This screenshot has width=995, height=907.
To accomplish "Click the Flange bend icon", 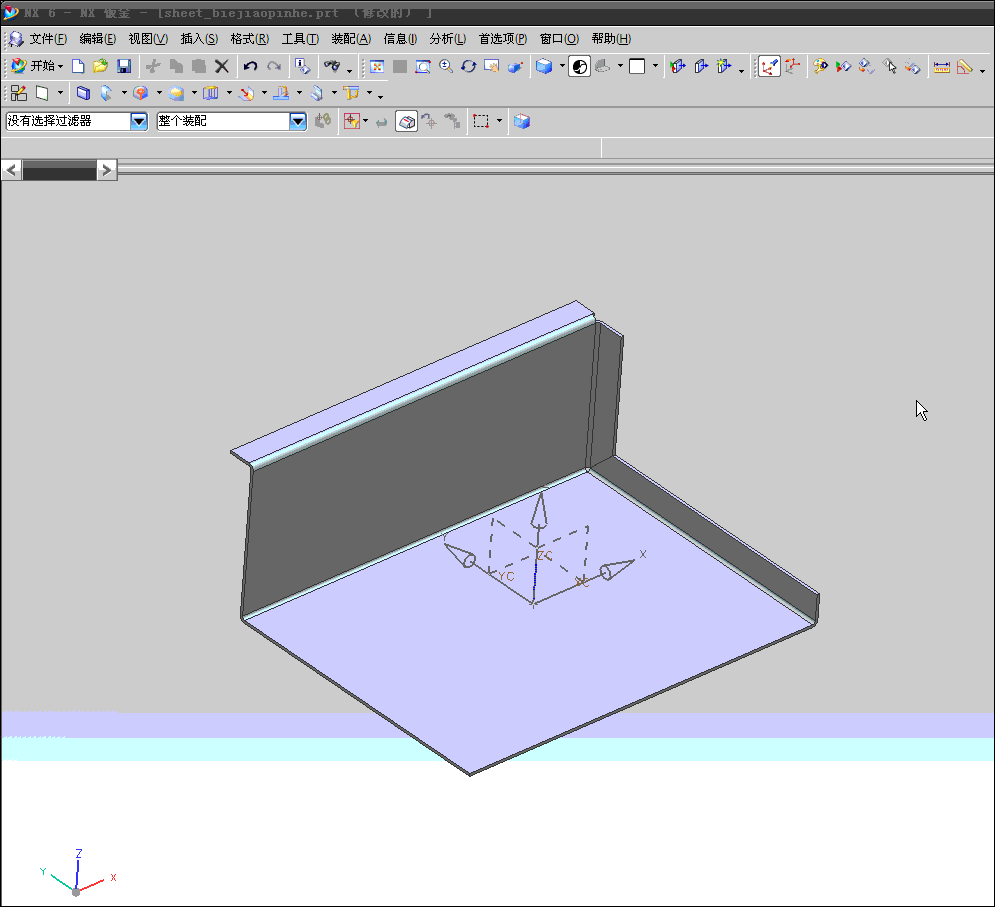I will pyautogui.click(x=107, y=93).
